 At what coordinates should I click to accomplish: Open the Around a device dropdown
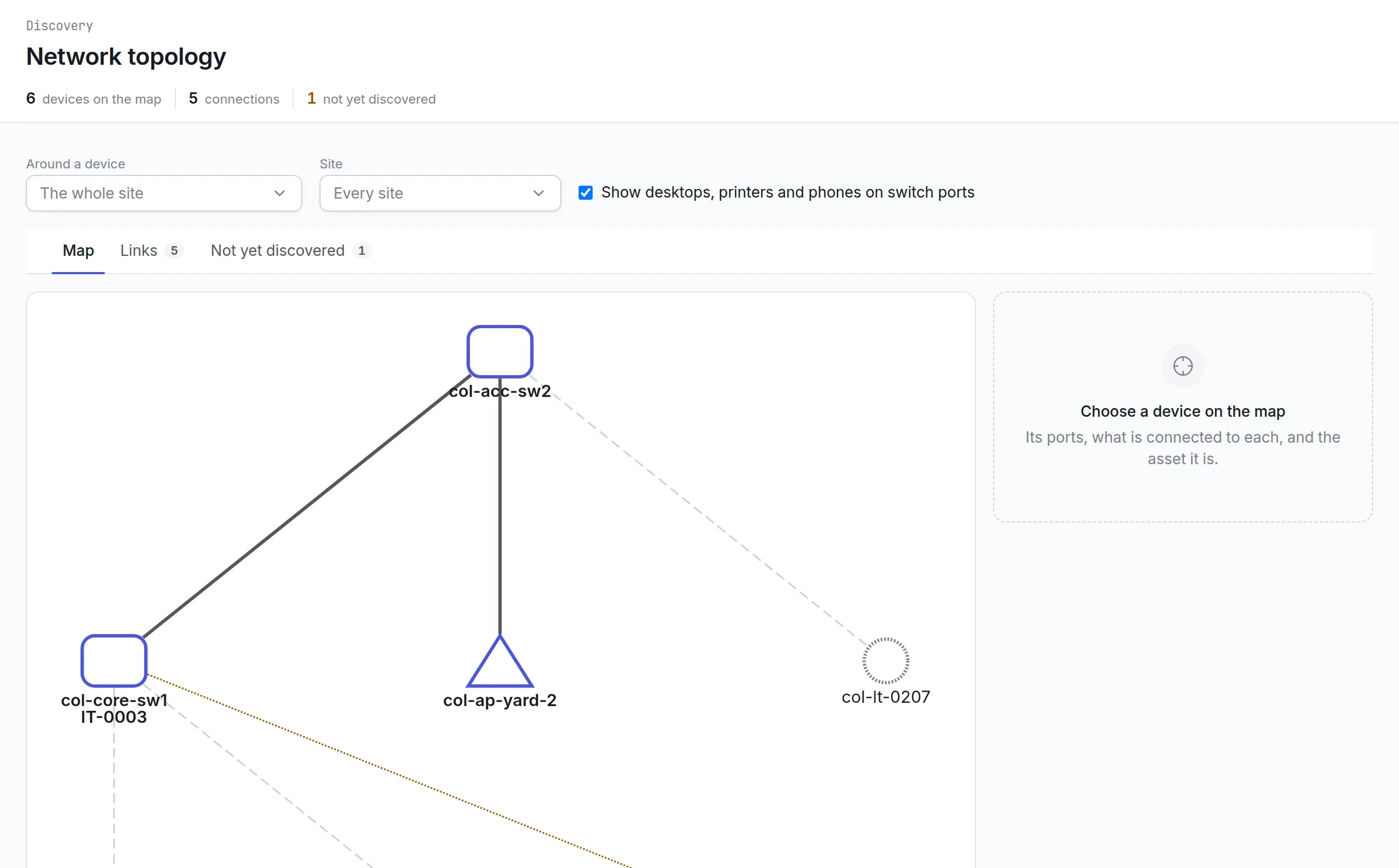164,193
